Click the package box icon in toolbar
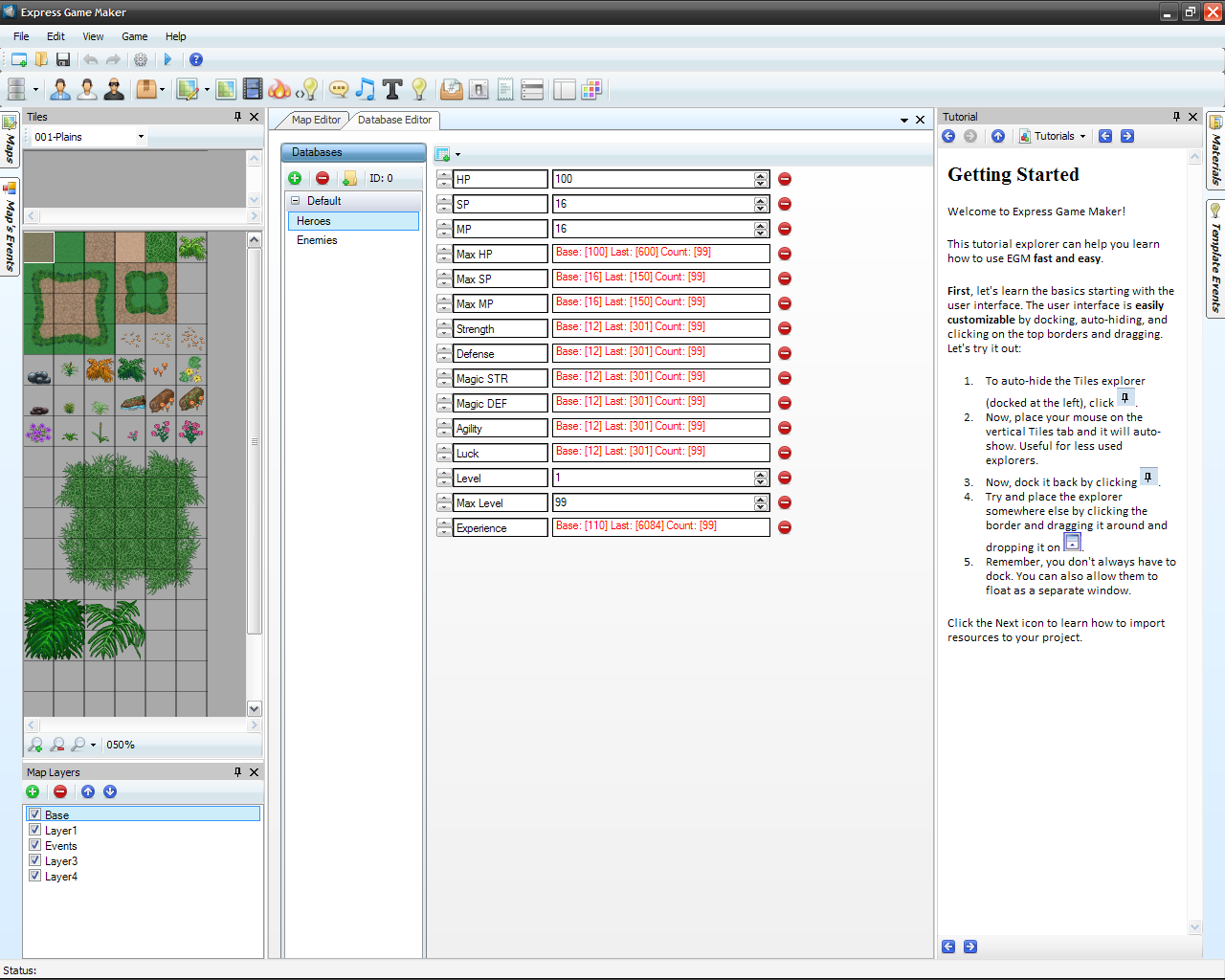Viewport: 1225px width, 980px height. (145, 89)
